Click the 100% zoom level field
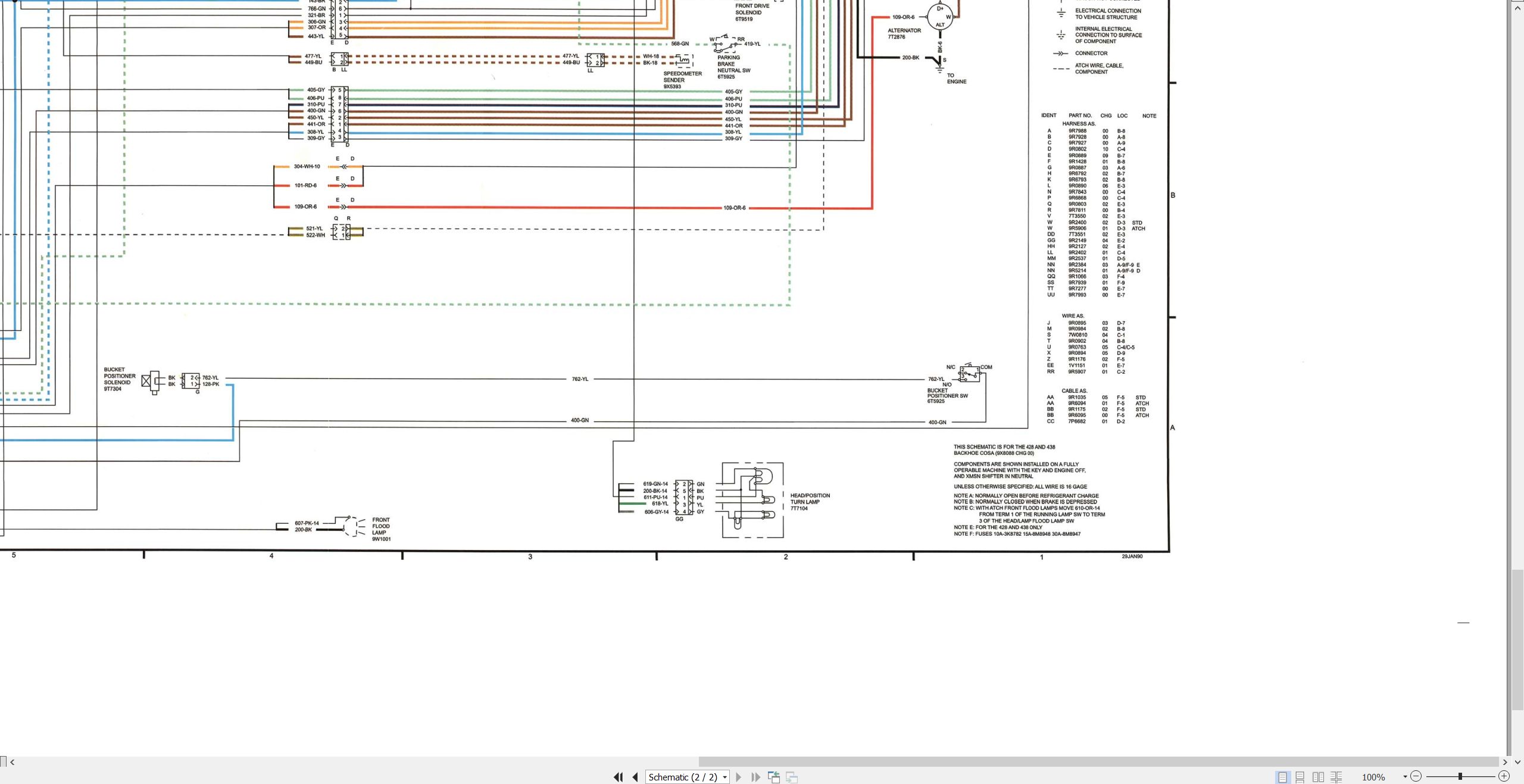 (x=1374, y=777)
